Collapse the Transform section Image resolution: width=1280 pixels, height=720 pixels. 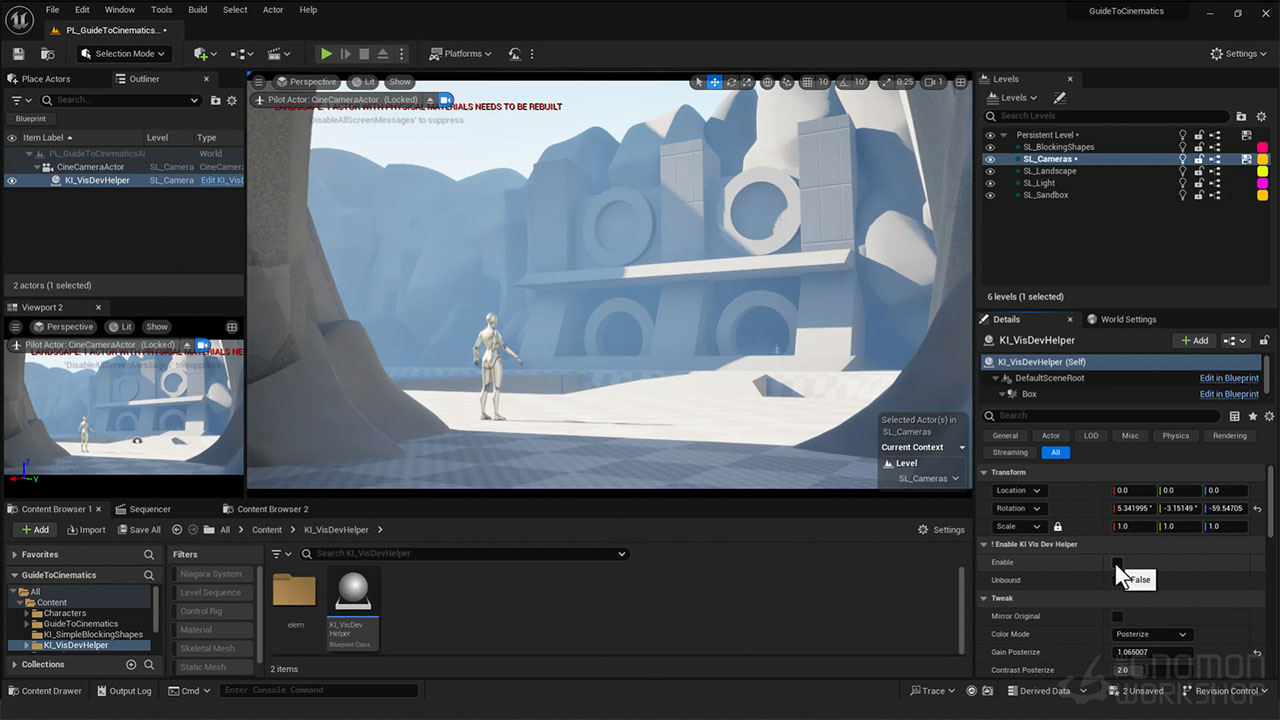coord(984,473)
